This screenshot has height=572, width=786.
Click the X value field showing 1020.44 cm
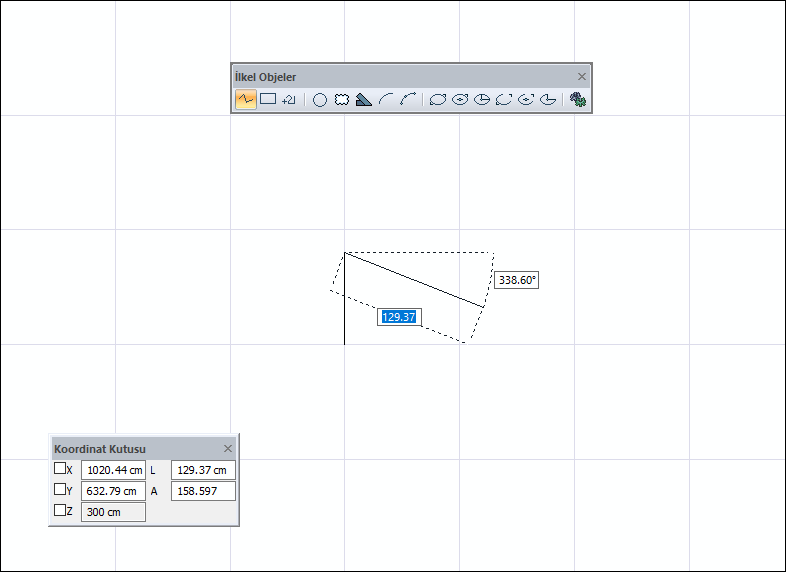tap(113, 470)
